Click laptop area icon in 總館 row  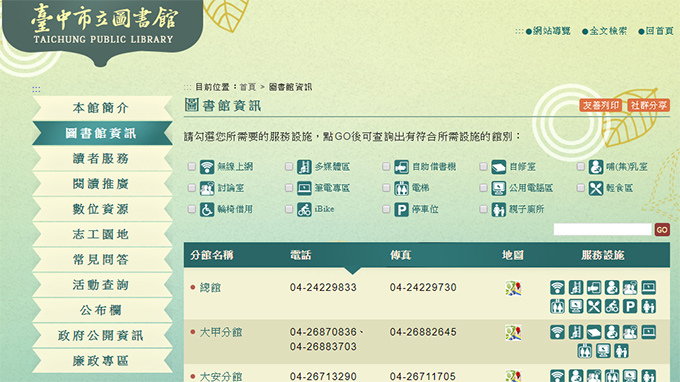tap(648, 287)
